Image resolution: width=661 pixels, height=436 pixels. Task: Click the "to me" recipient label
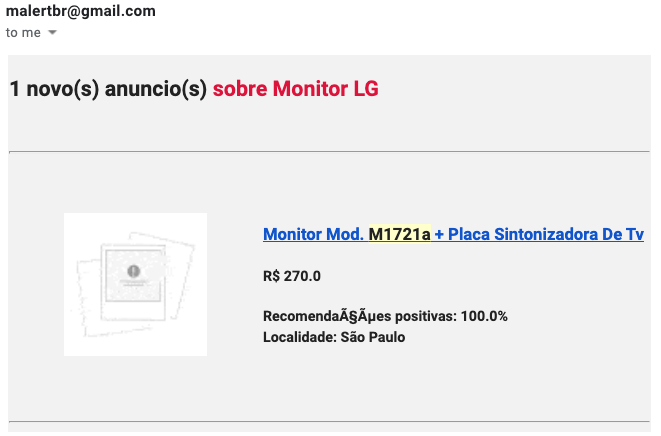click(23, 33)
